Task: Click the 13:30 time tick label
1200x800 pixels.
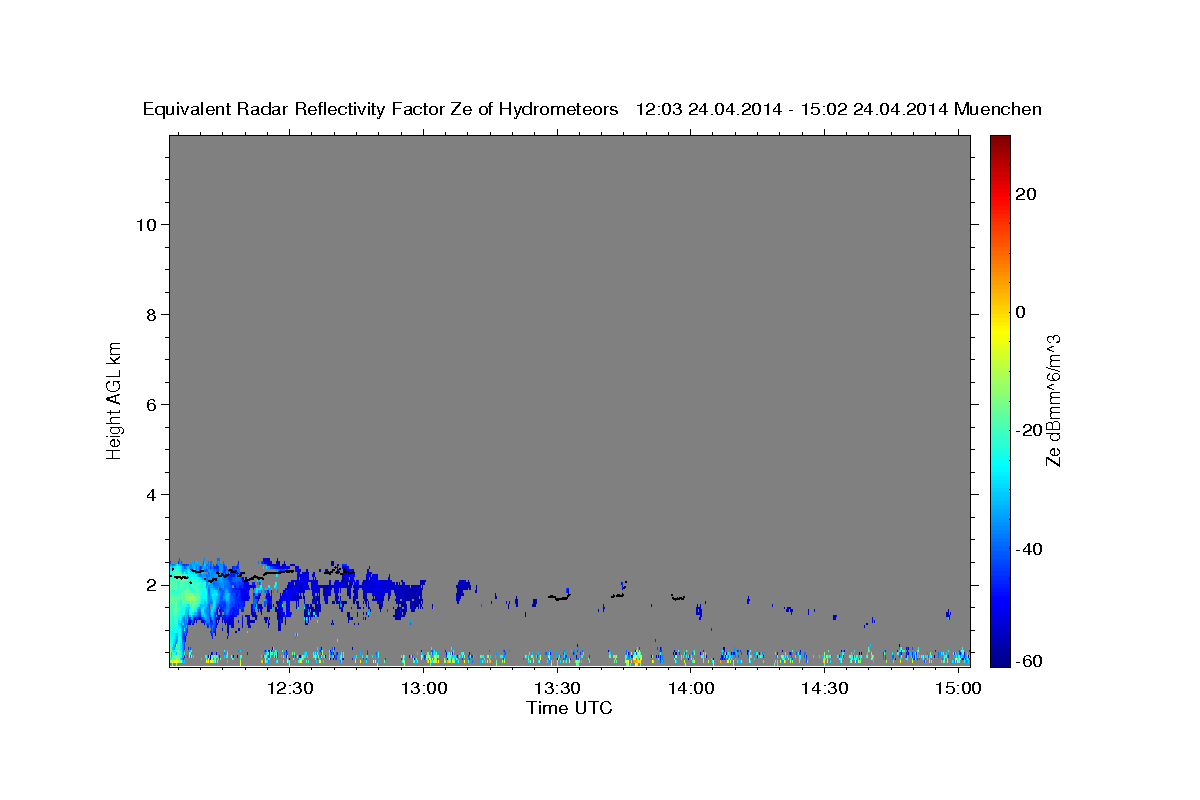Action: pyautogui.click(x=557, y=689)
